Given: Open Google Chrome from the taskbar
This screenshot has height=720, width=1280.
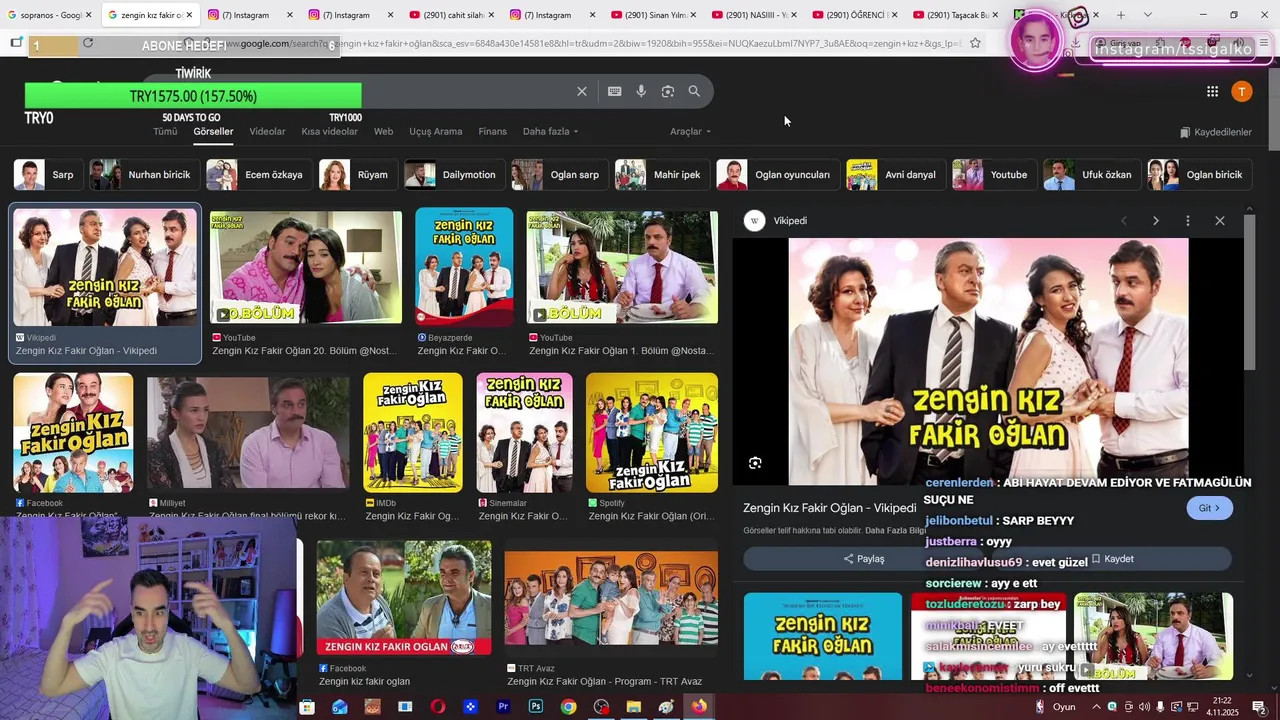Looking at the screenshot, I should (x=568, y=707).
